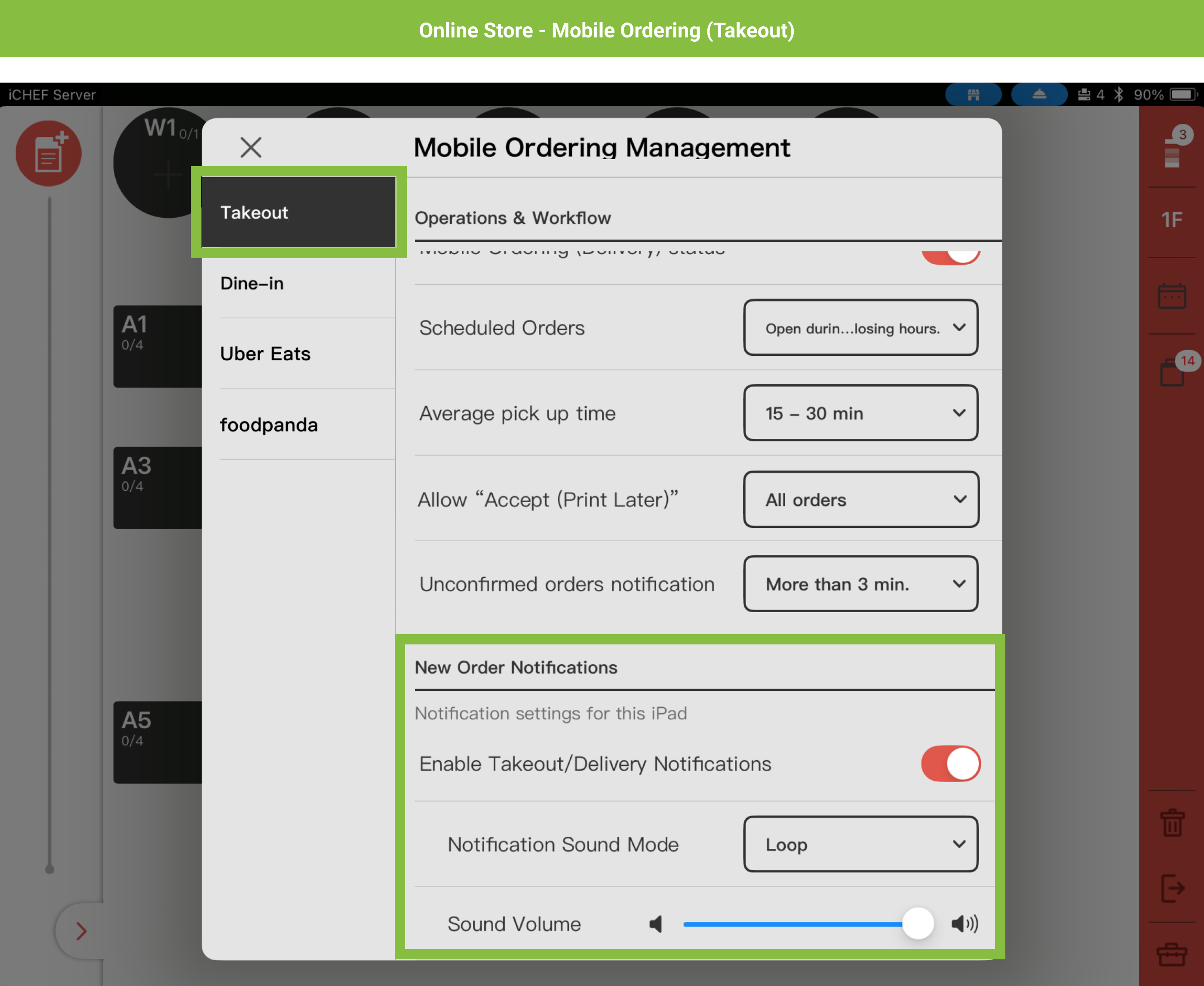Open the Unconfirmed orders notification dropdown
Image resolution: width=1204 pixels, height=986 pixels.
pos(860,584)
